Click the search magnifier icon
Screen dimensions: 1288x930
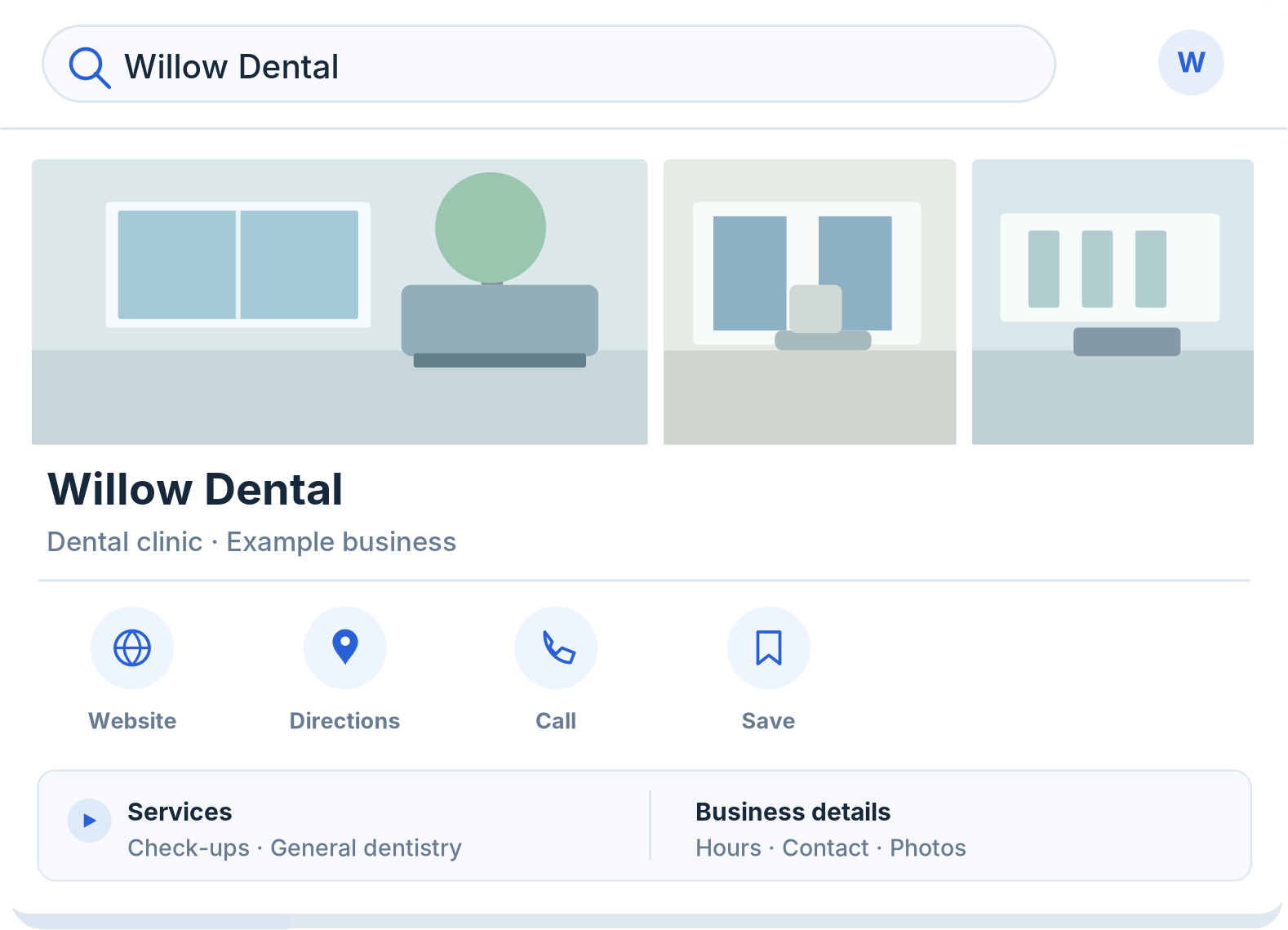(90, 67)
